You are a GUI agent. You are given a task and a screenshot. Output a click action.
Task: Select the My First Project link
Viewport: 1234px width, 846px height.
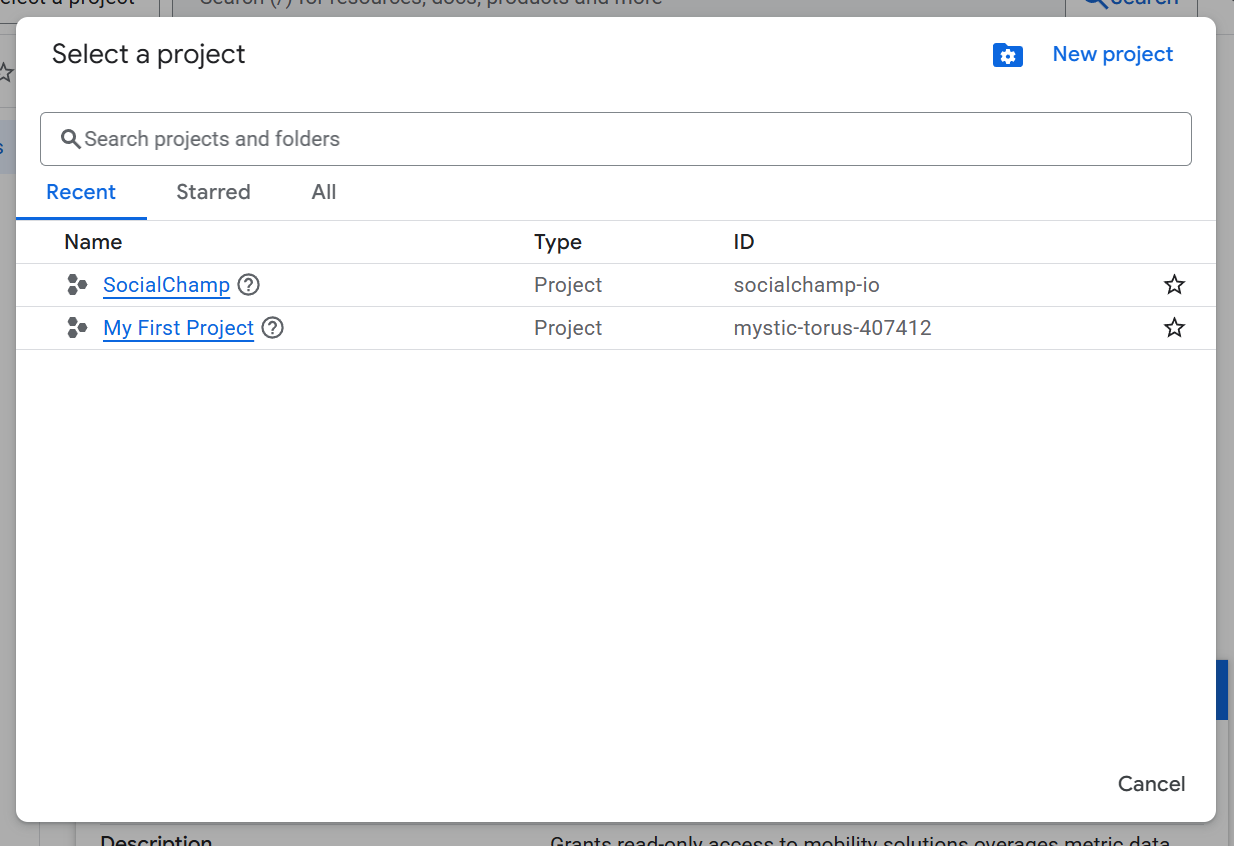tap(178, 328)
